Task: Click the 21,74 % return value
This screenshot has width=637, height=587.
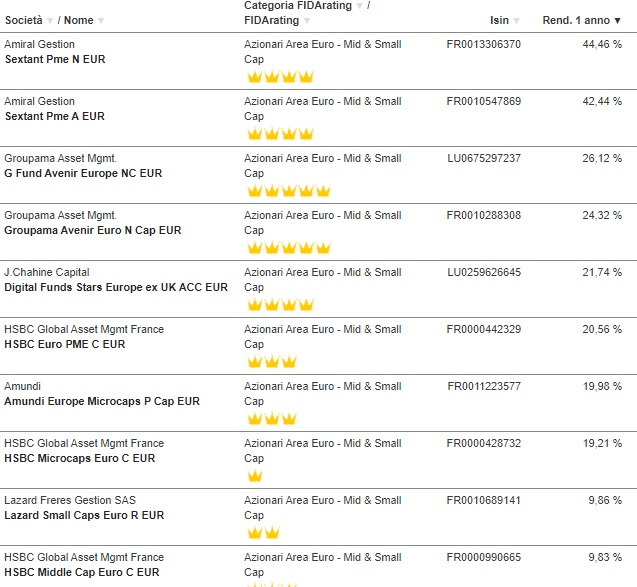Action: click(602, 272)
